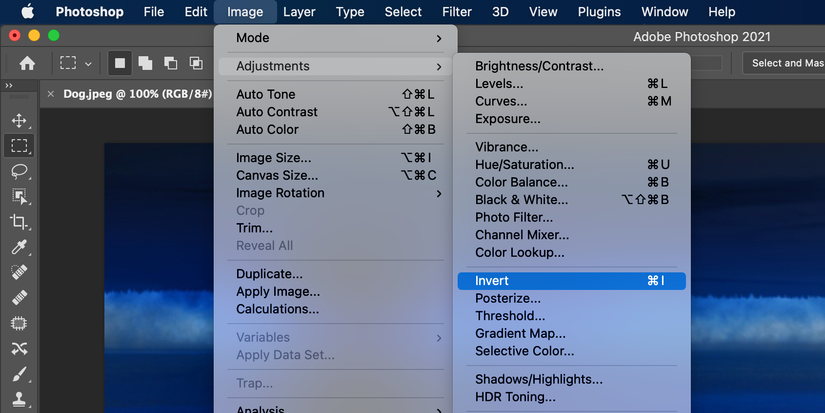
Task: Choose Duplicate from Image menu
Action: pos(336,274)
